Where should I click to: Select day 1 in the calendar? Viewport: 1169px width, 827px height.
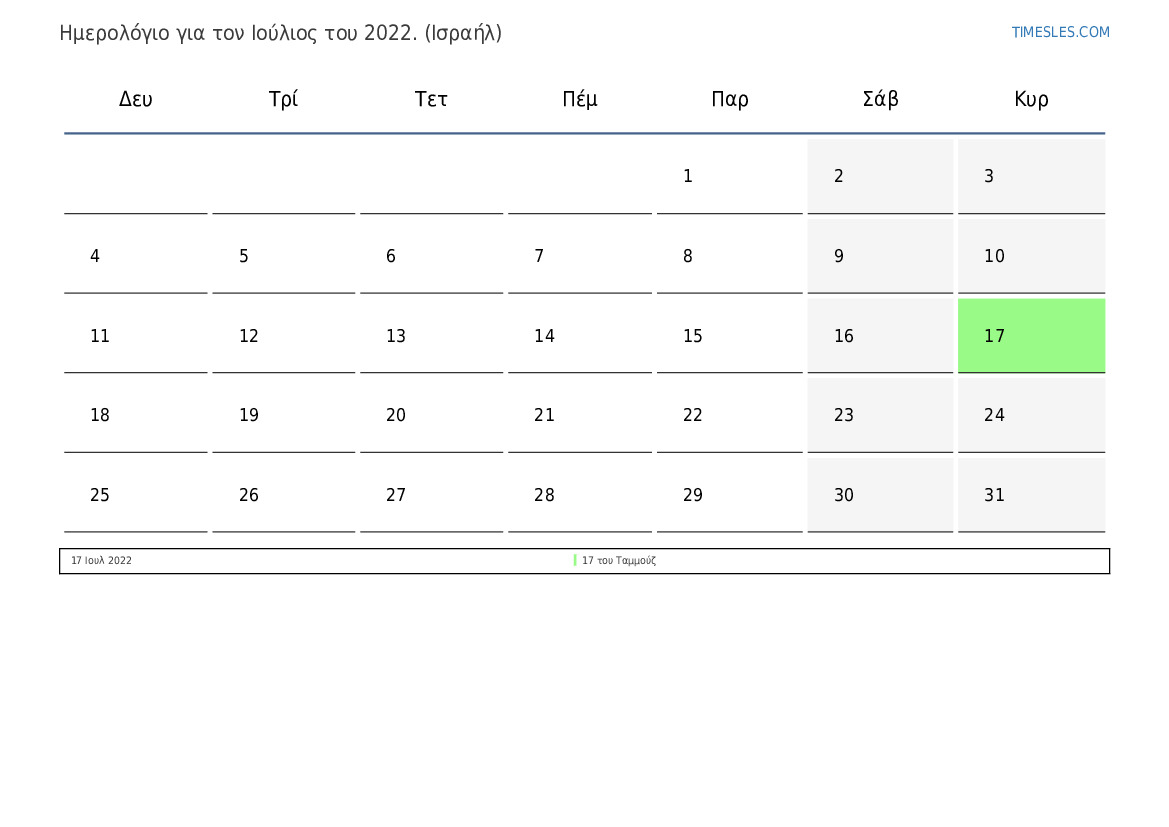point(729,177)
